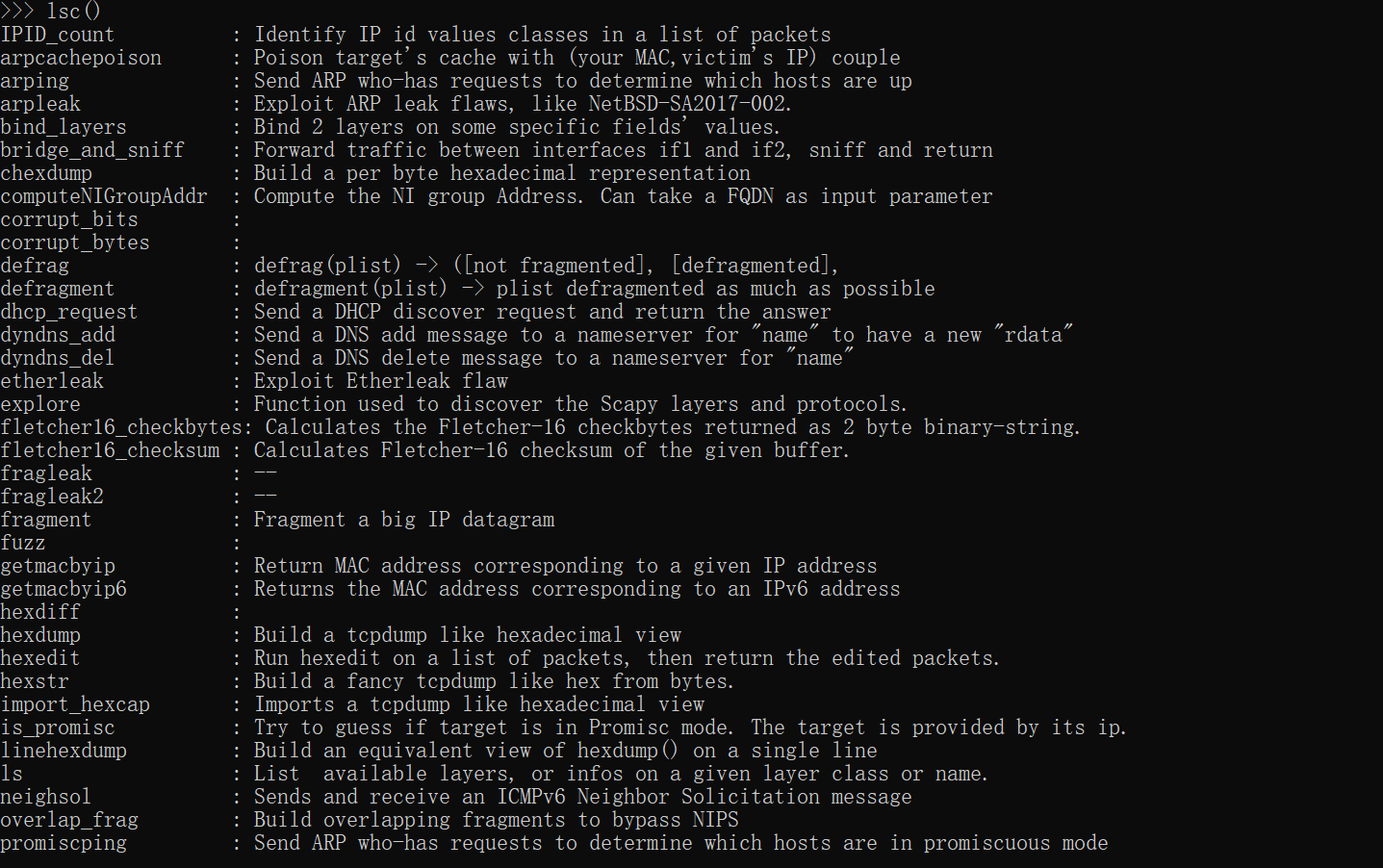Image resolution: width=1383 pixels, height=868 pixels.
Task: Select the computeNIGroupAddr function name
Action: pyautogui.click(x=104, y=196)
